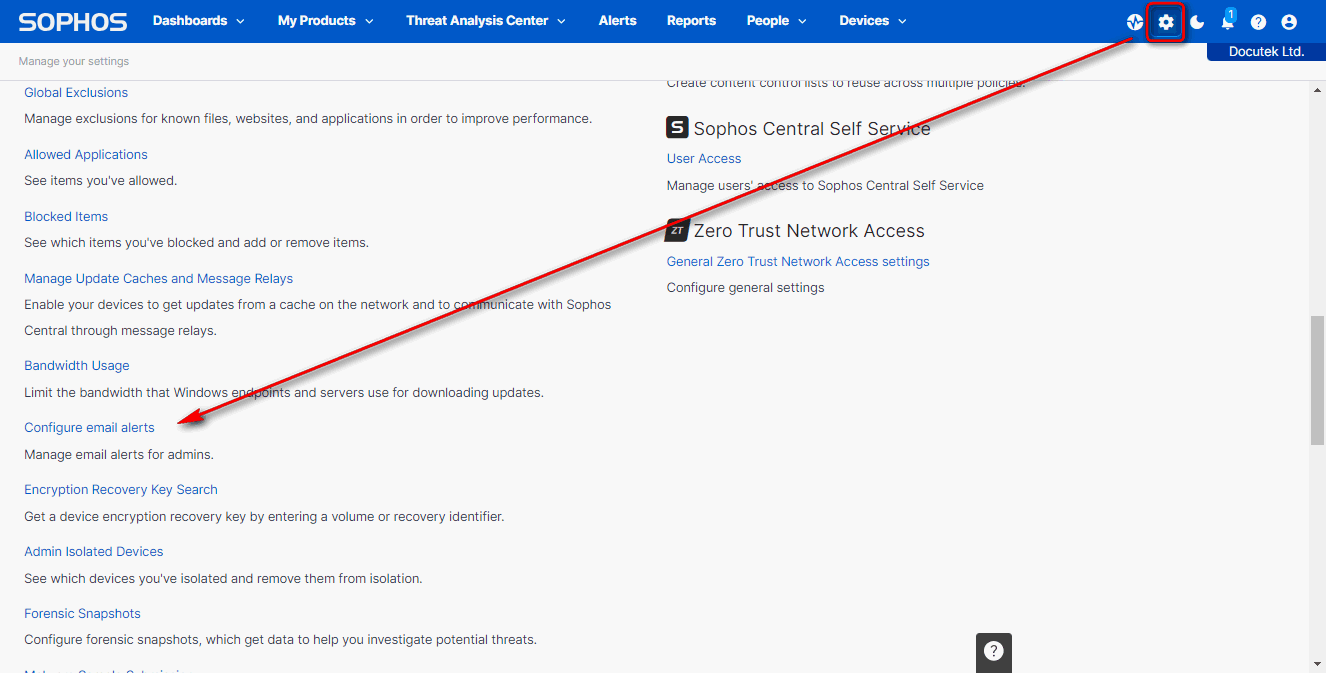Open the threat activity pulse icon

(x=1135, y=22)
